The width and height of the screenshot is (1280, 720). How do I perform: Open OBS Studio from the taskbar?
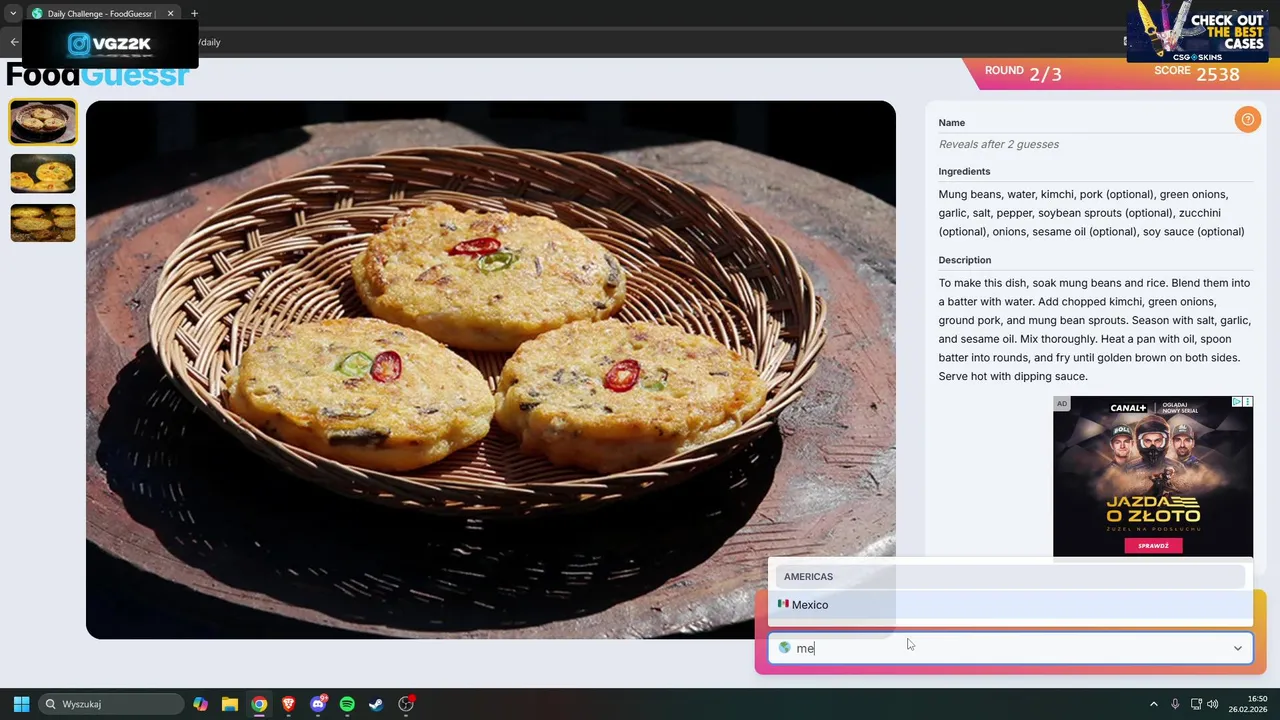(x=406, y=704)
